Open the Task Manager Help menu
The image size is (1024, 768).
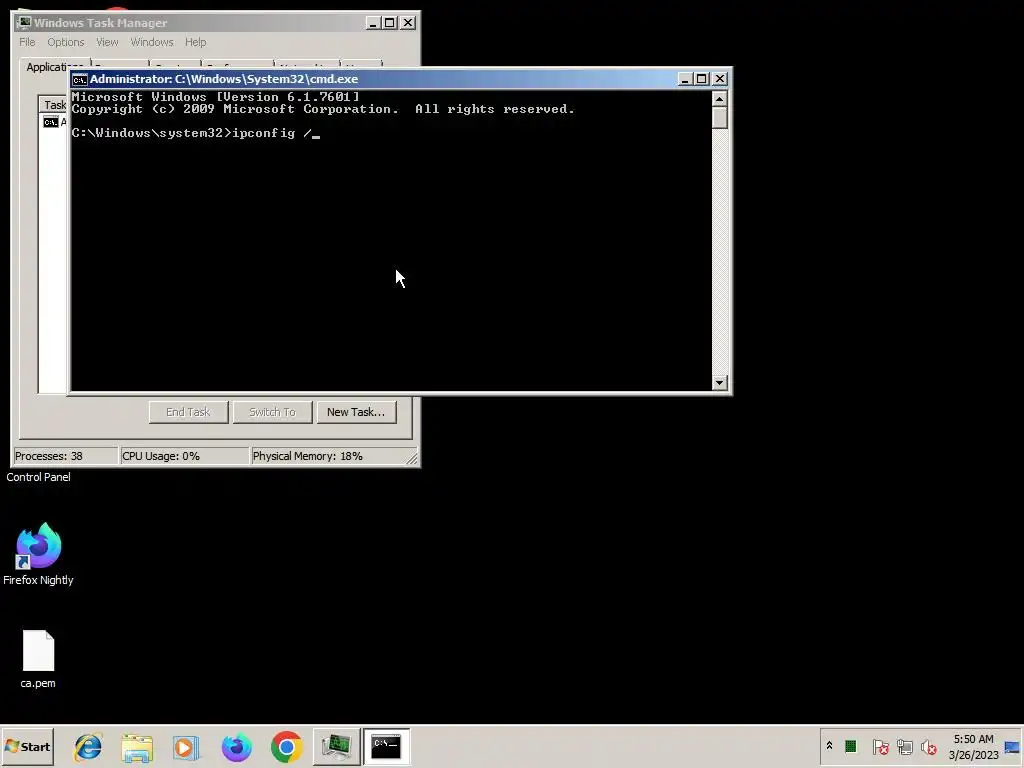pyautogui.click(x=195, y=42)
